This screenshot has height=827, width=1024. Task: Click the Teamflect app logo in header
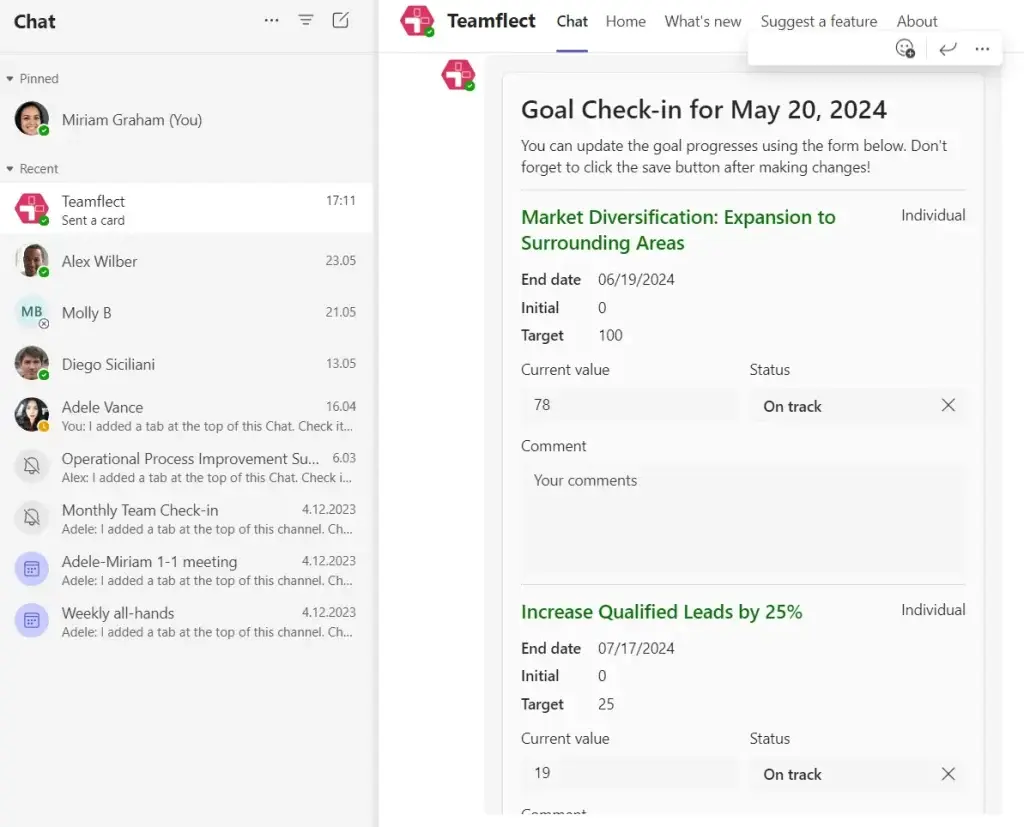[417, 21]
